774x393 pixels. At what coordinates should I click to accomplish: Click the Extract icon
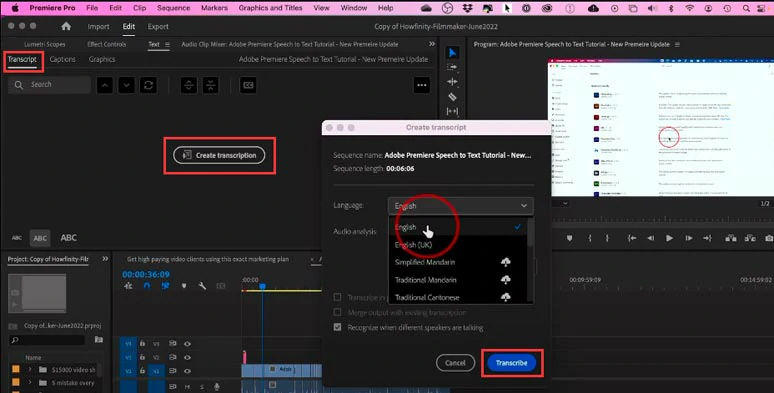pos(750,238)
